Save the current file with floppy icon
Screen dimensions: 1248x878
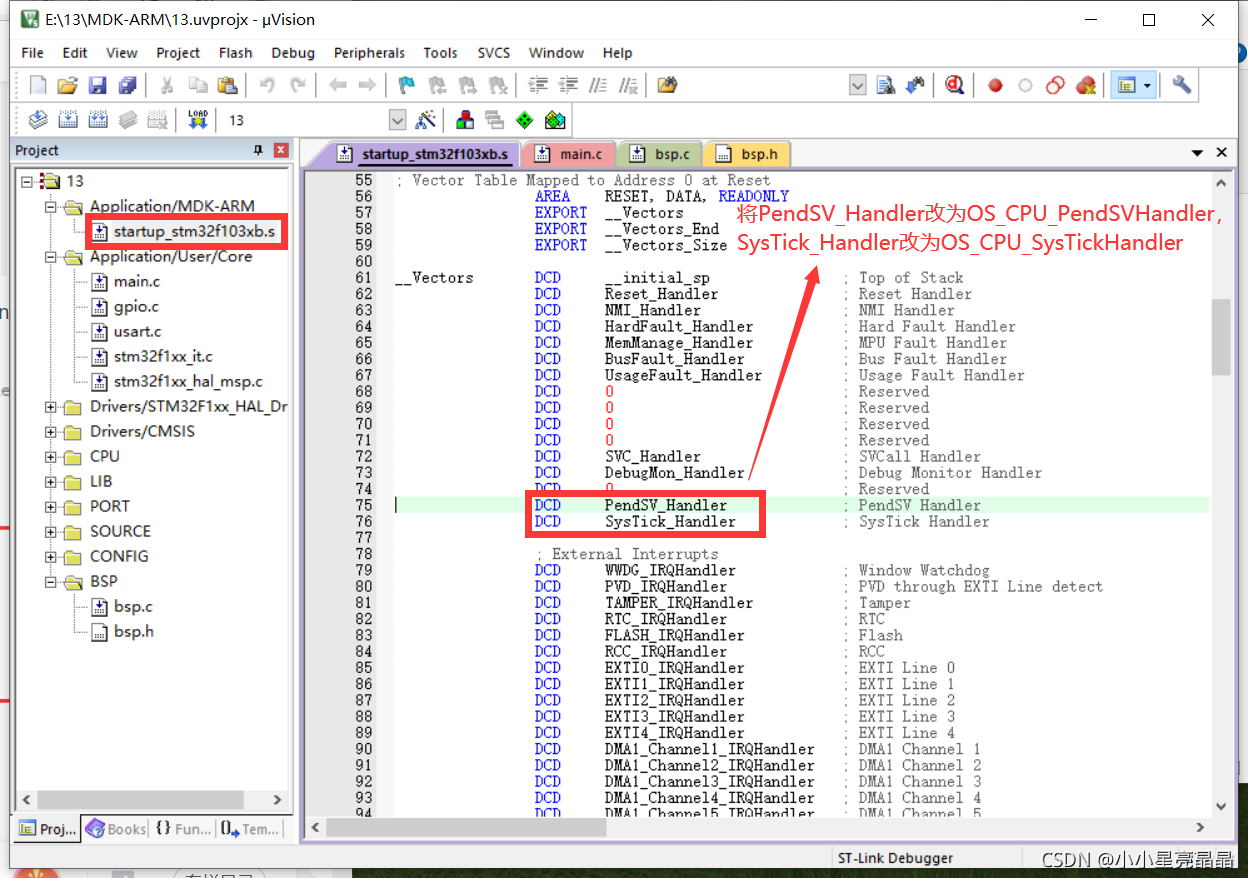pyautogui.click(x=97, y=85)
